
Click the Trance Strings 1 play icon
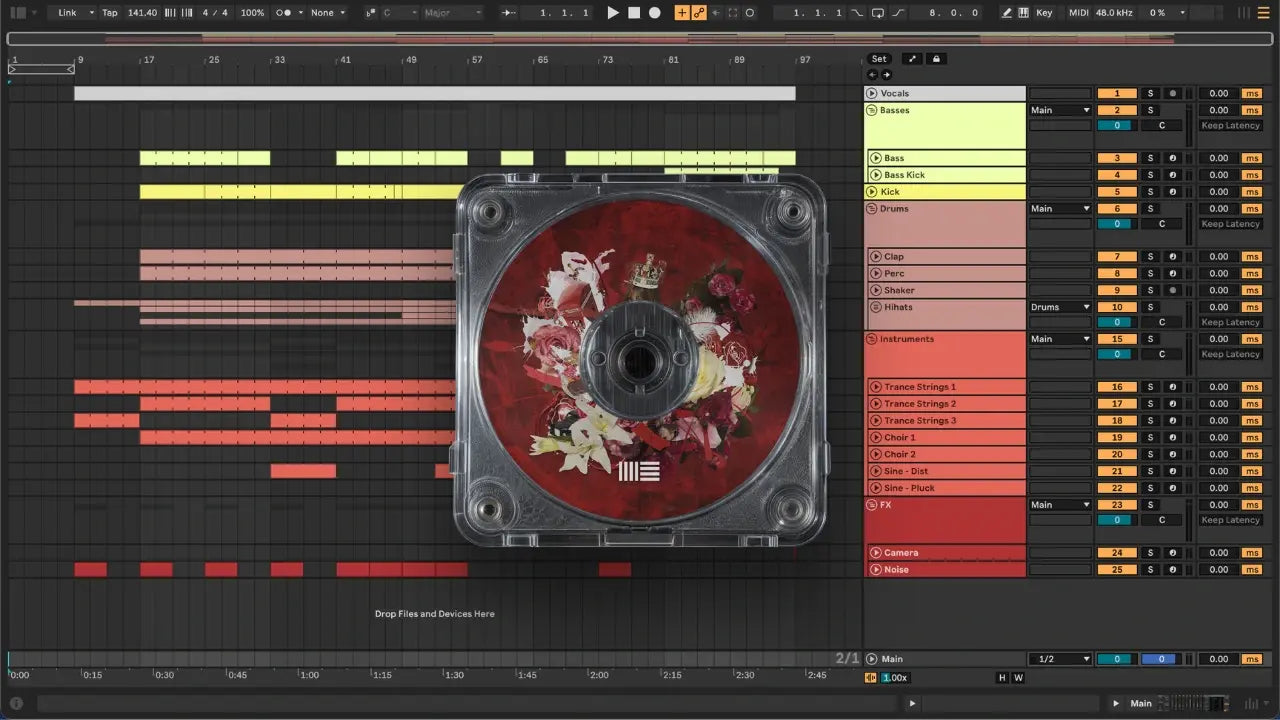point(876,387)
